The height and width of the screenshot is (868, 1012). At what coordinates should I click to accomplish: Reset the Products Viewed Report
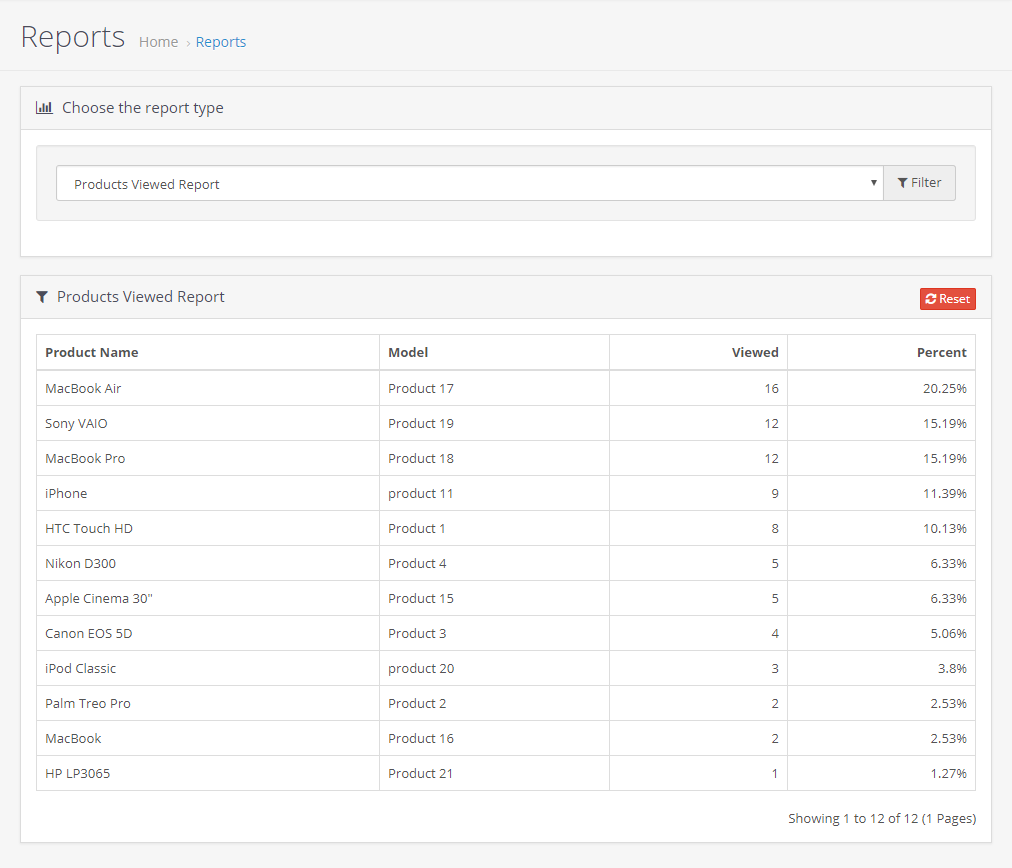tap(947, 299)
